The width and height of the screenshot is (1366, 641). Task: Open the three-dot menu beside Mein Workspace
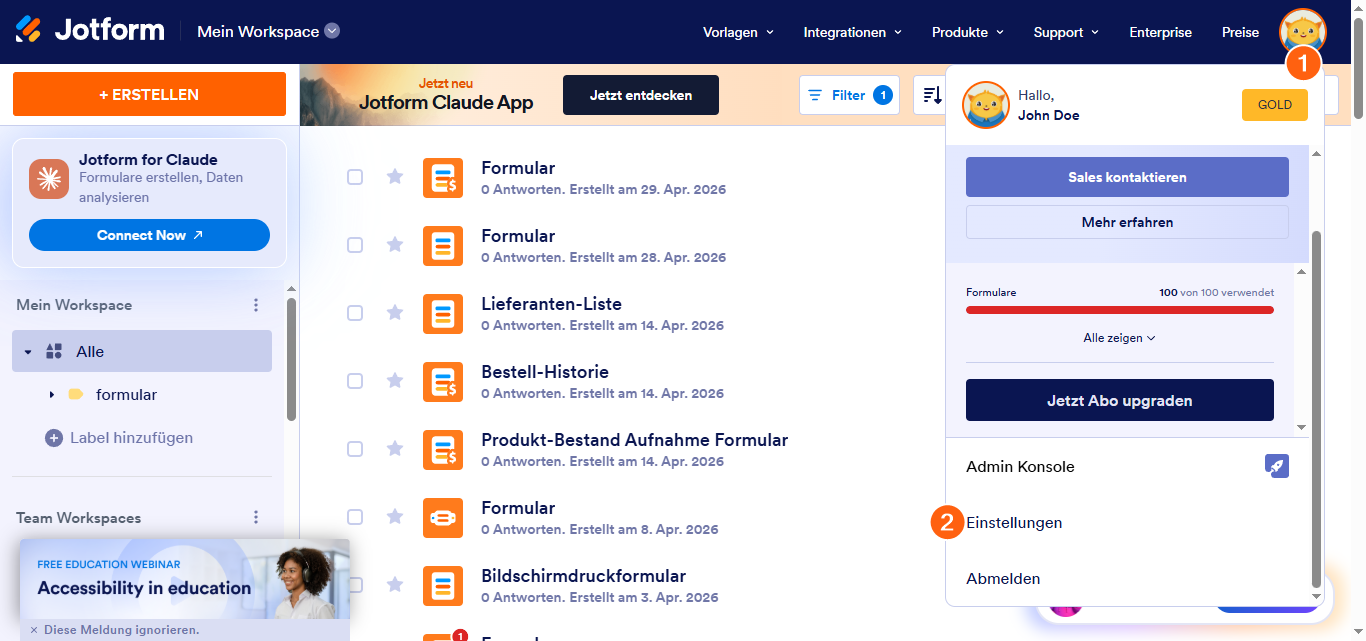[256, 305]
